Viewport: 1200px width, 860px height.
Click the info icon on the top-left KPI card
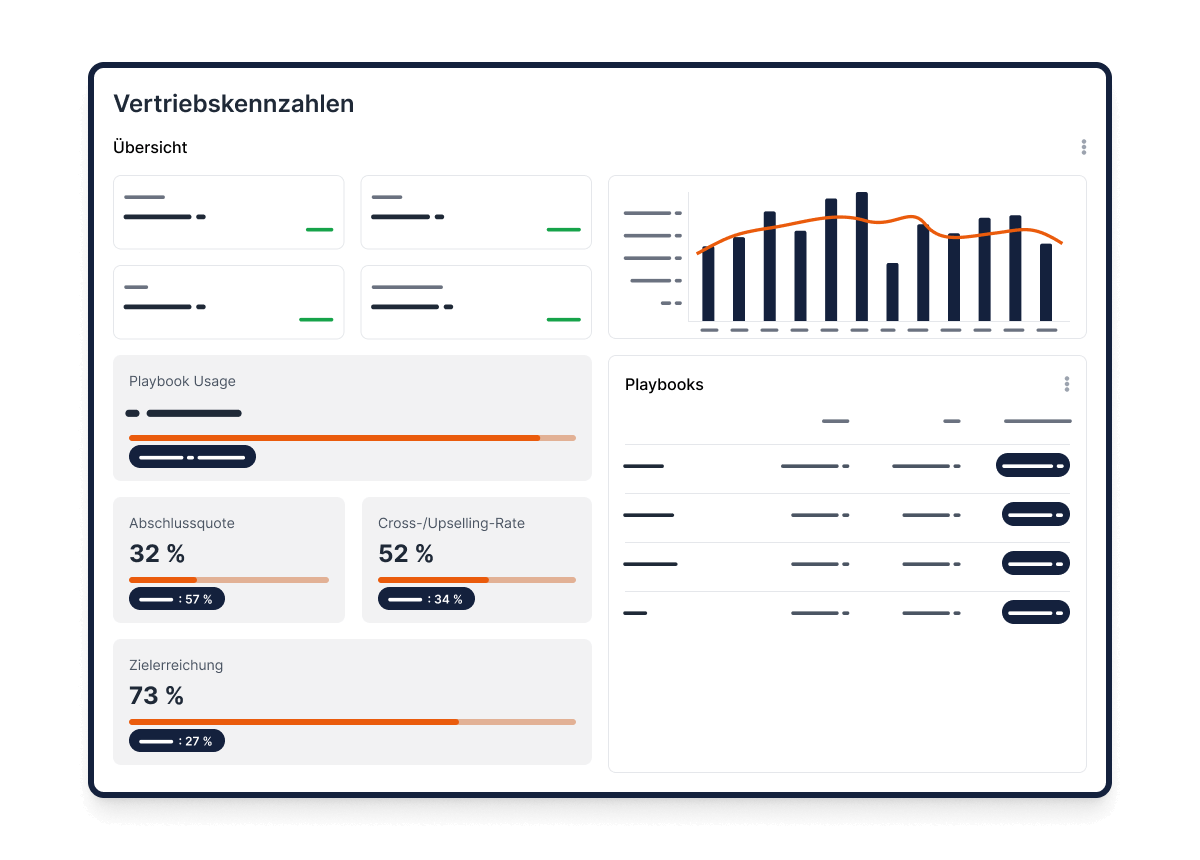(202, 215)
